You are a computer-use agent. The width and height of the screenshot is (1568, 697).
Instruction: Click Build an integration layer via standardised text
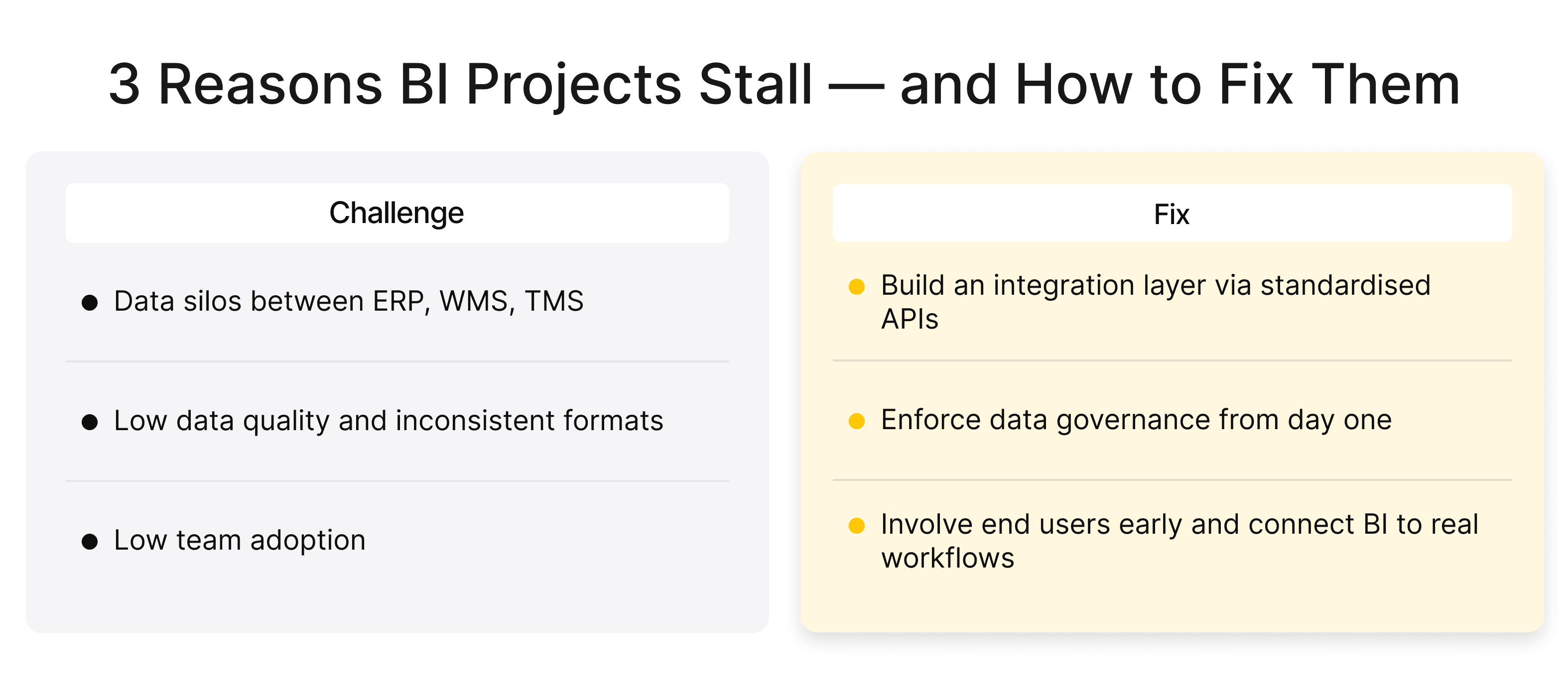coord(1156,285)
